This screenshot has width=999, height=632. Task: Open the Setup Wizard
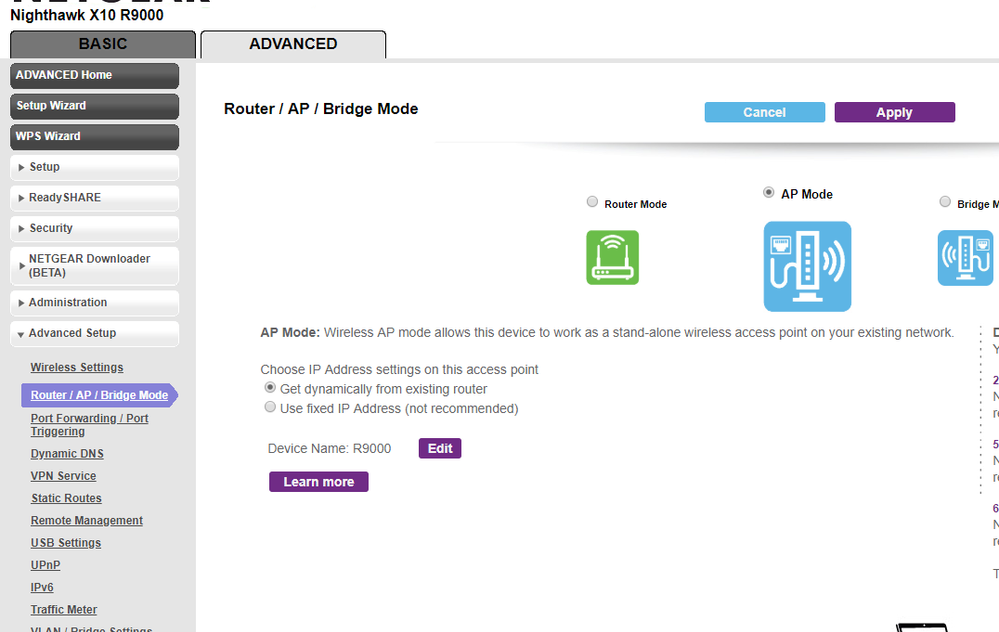pyautogui.click(x=94, y=106)
